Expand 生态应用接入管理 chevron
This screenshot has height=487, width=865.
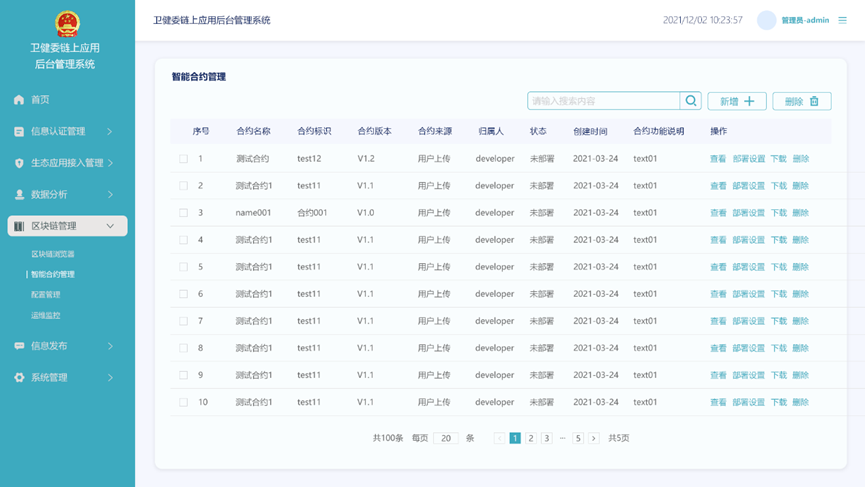tap(110, 163)
